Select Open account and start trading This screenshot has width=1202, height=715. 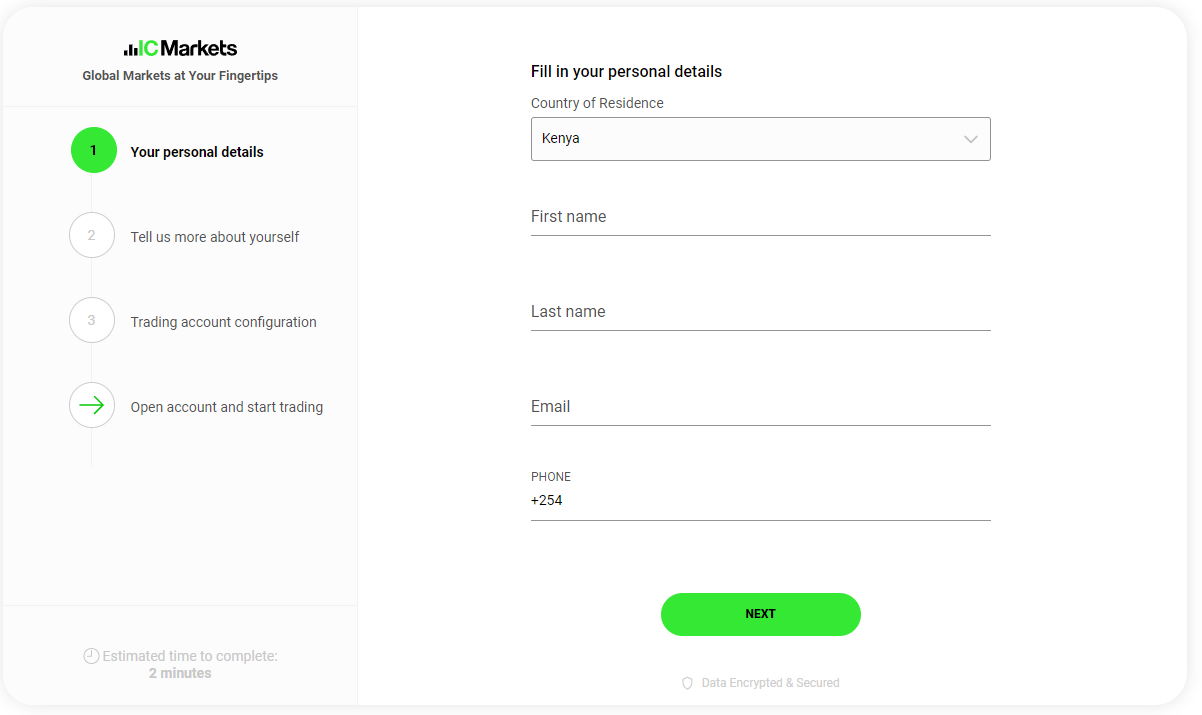[226, 407]
